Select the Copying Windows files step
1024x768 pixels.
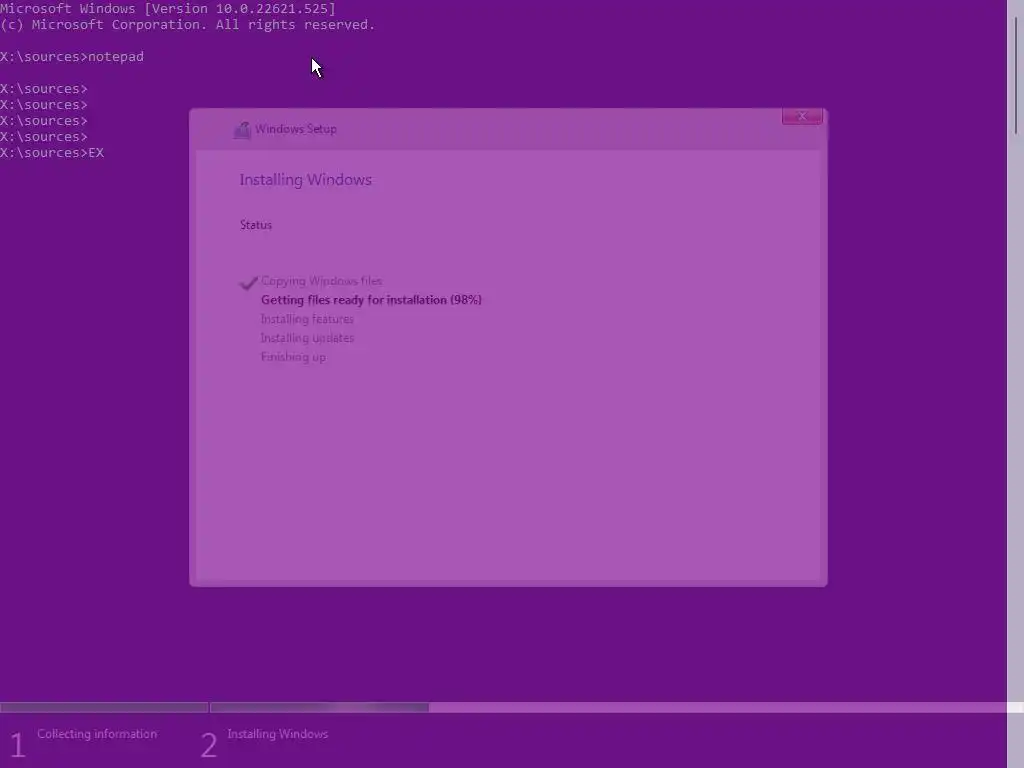tap(321, 281)
